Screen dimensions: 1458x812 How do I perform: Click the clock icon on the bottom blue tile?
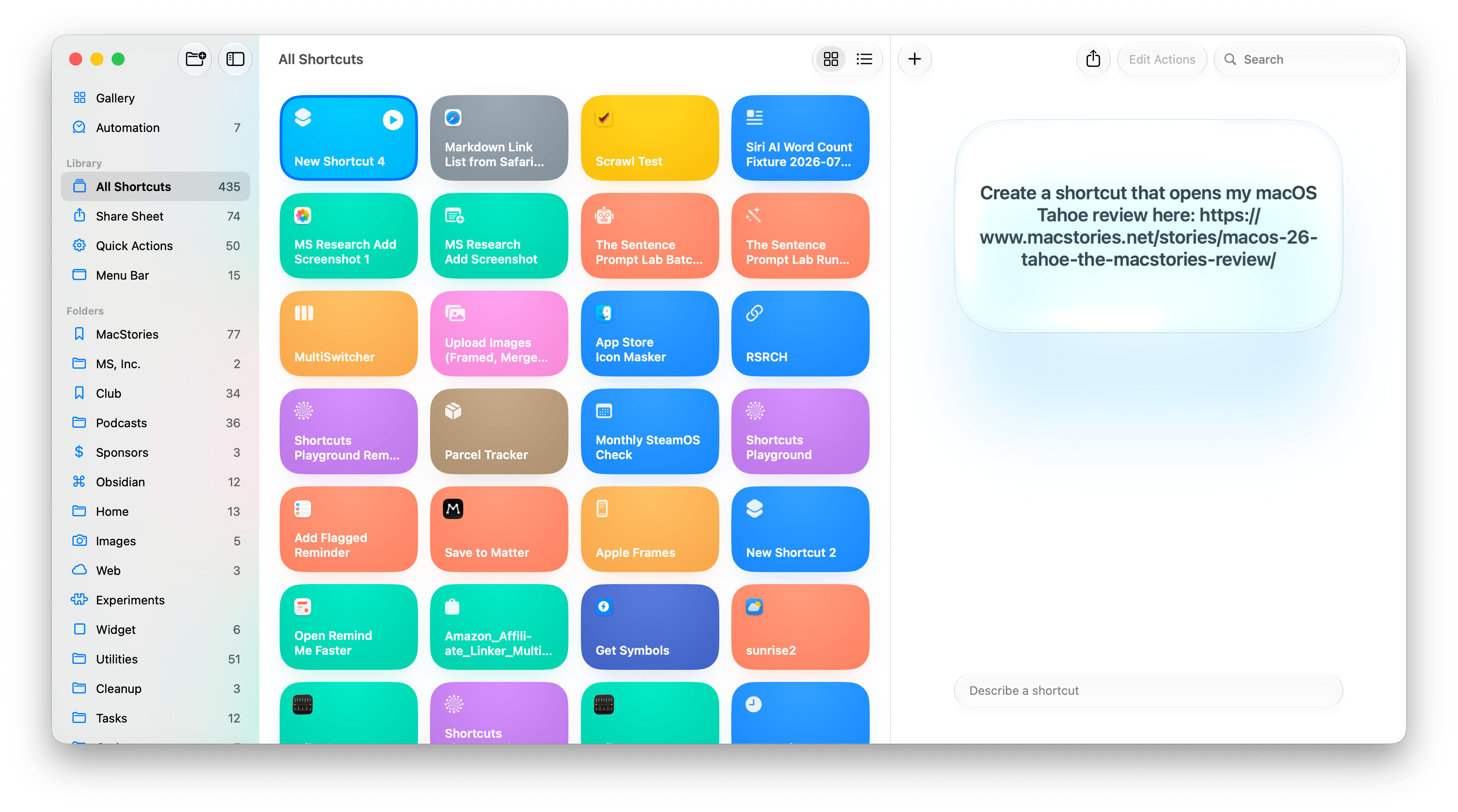point(753,705)
